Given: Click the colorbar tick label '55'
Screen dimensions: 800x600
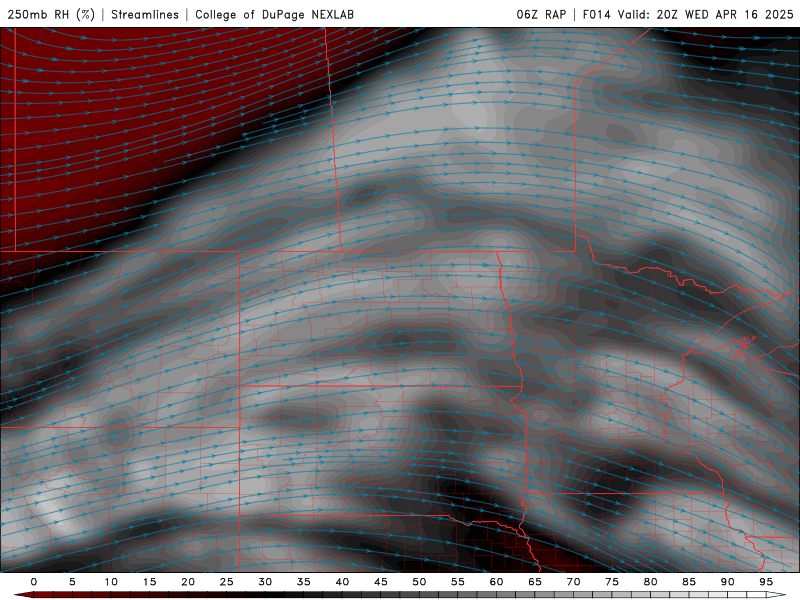Looking at the screenshot, I should (458, 582).
